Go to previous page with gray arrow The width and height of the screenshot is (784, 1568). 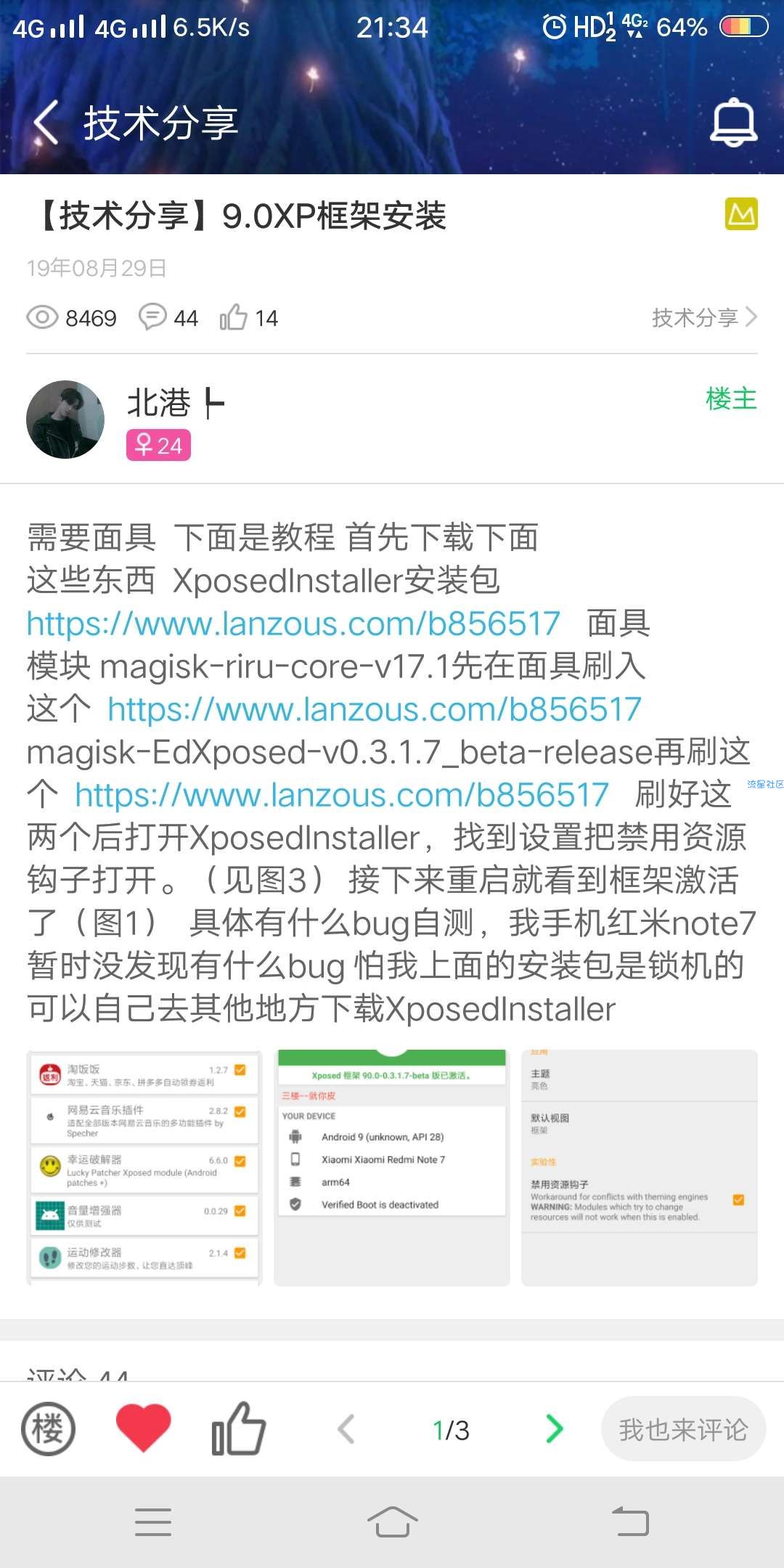[x=346, y=1429]
